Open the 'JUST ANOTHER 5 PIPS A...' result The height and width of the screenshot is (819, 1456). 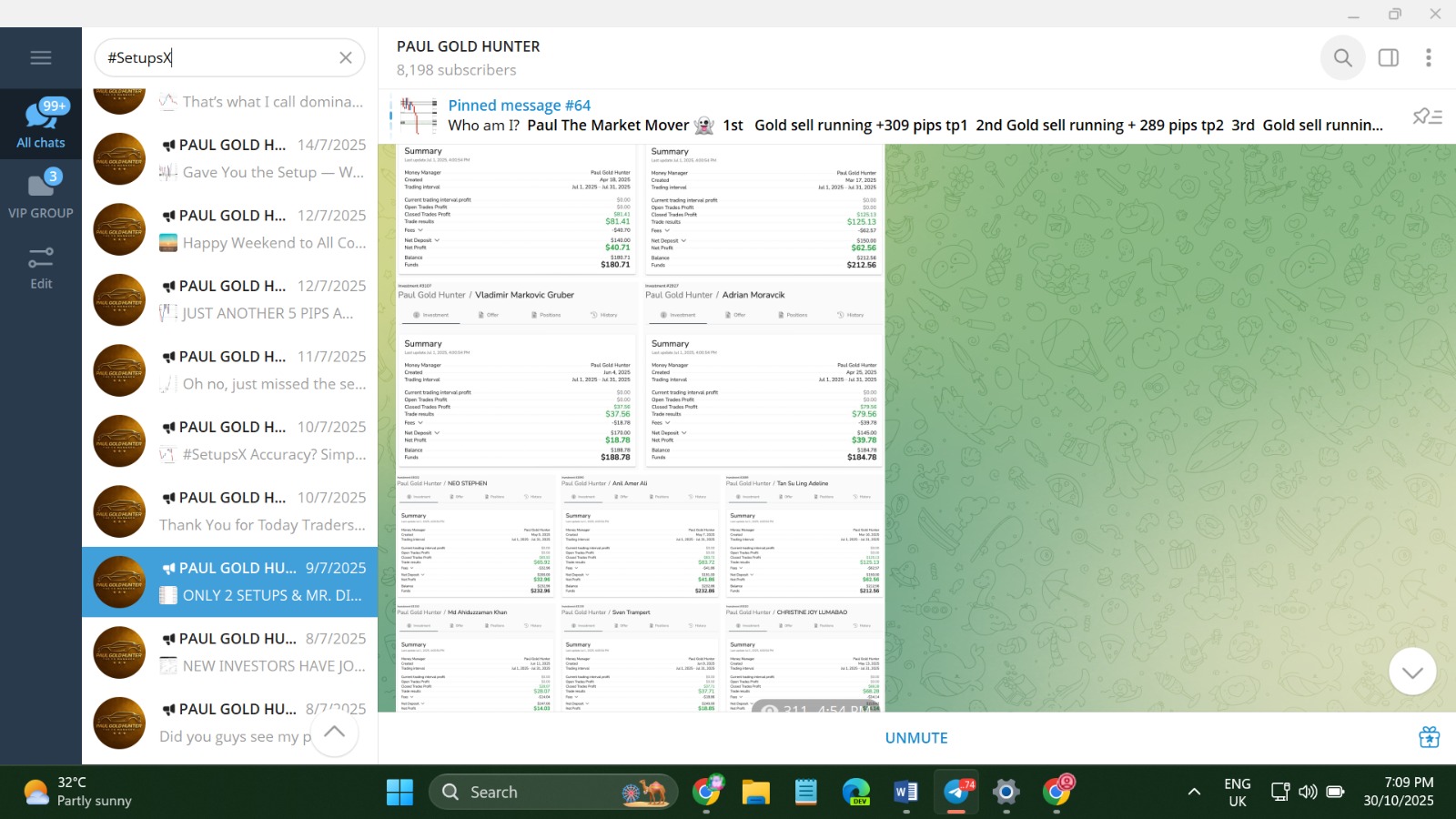point(229,299)
